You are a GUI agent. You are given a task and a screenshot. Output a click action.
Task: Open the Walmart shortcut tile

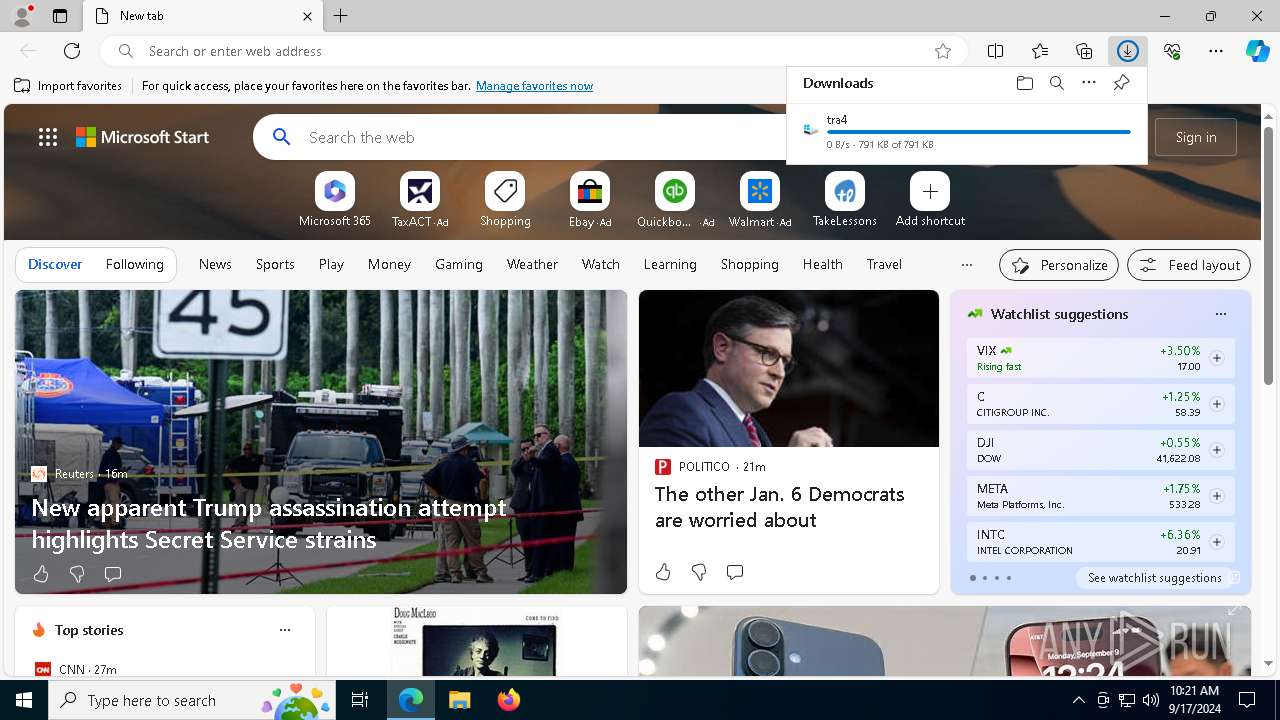point(760,200)
